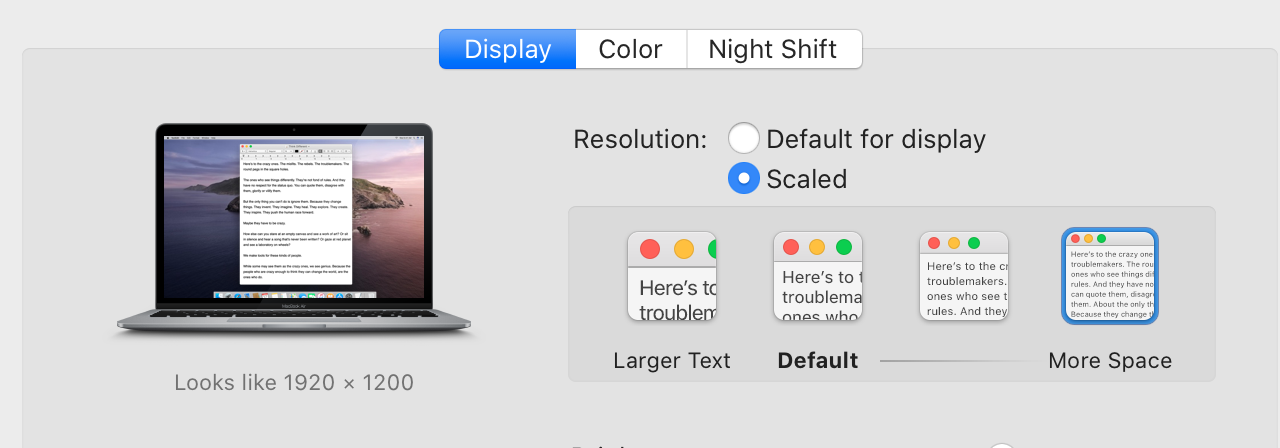Click the Dock shown in the MacBook preview

tap(294, 295)
